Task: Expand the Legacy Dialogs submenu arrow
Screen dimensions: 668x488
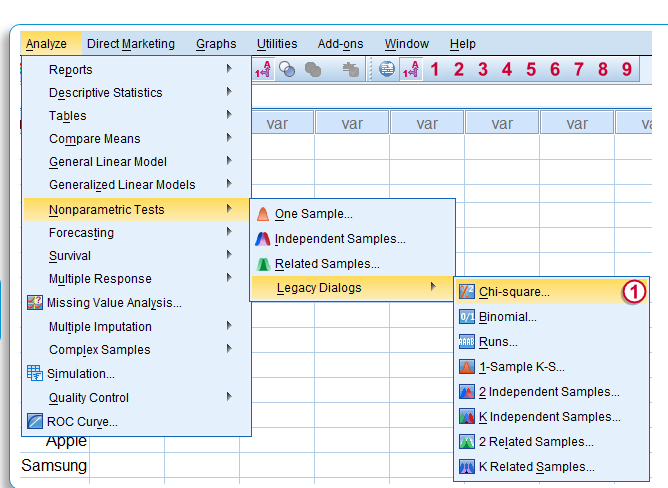Action: [433, 287]
